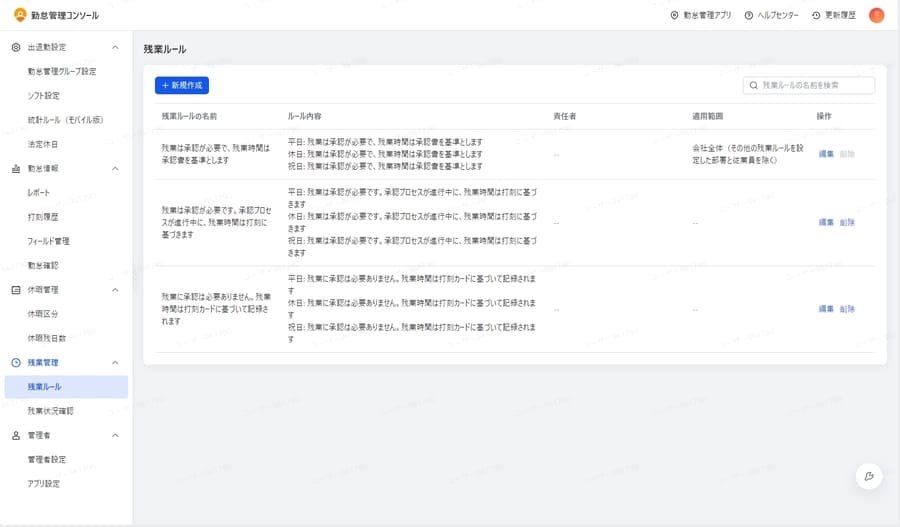Click the 勤怠情報 chart icon

(16, 168)
